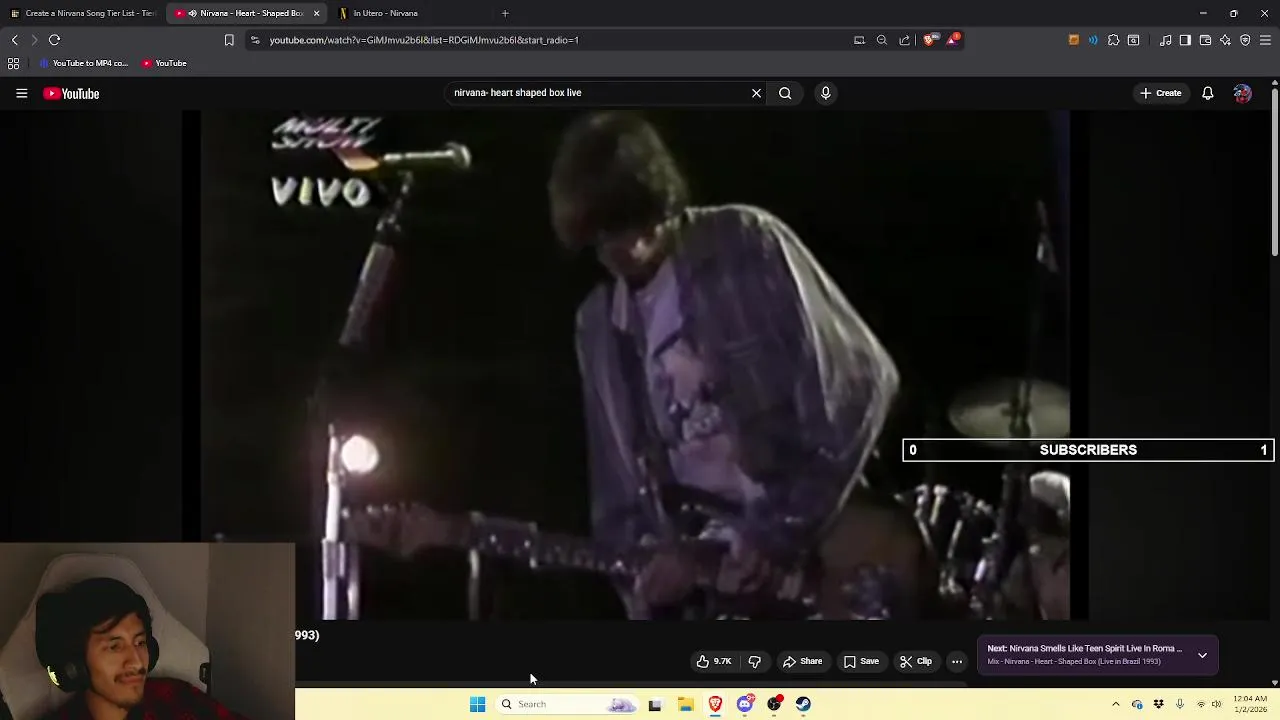Create a Clip of this video

(916, 661)
